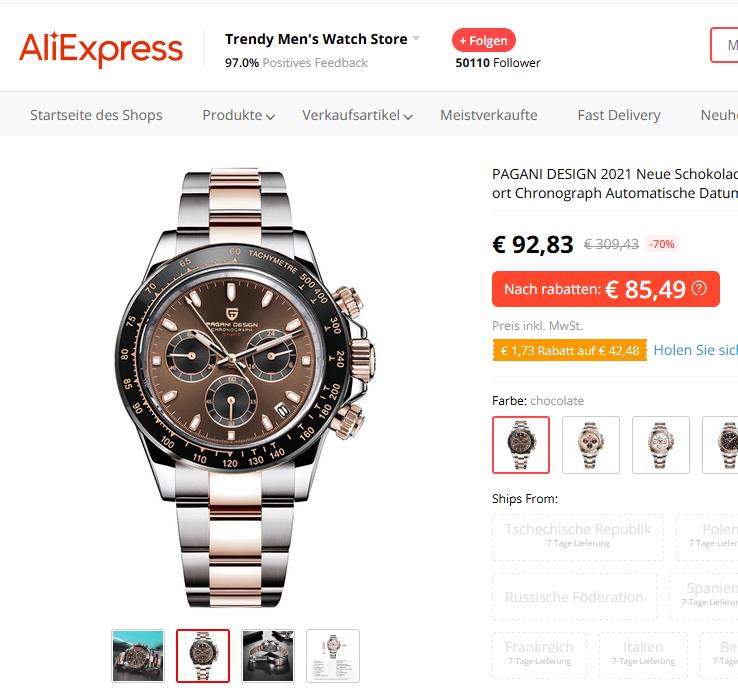Click the AliExpress logo
Viewport: 738px width, 695px height.
pos(100,49)
